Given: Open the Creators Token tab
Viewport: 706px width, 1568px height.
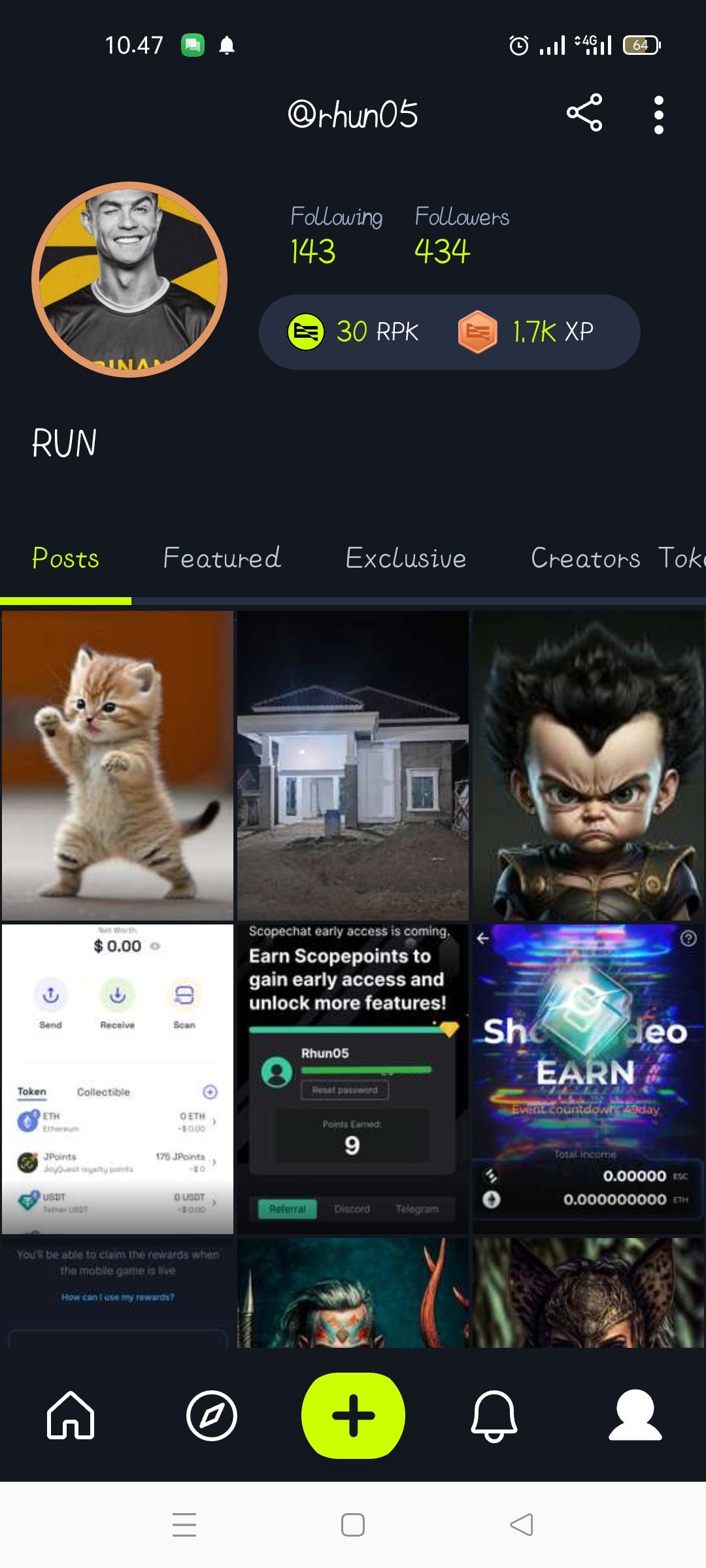Looking at the screenshot, I should coord(618,558).
